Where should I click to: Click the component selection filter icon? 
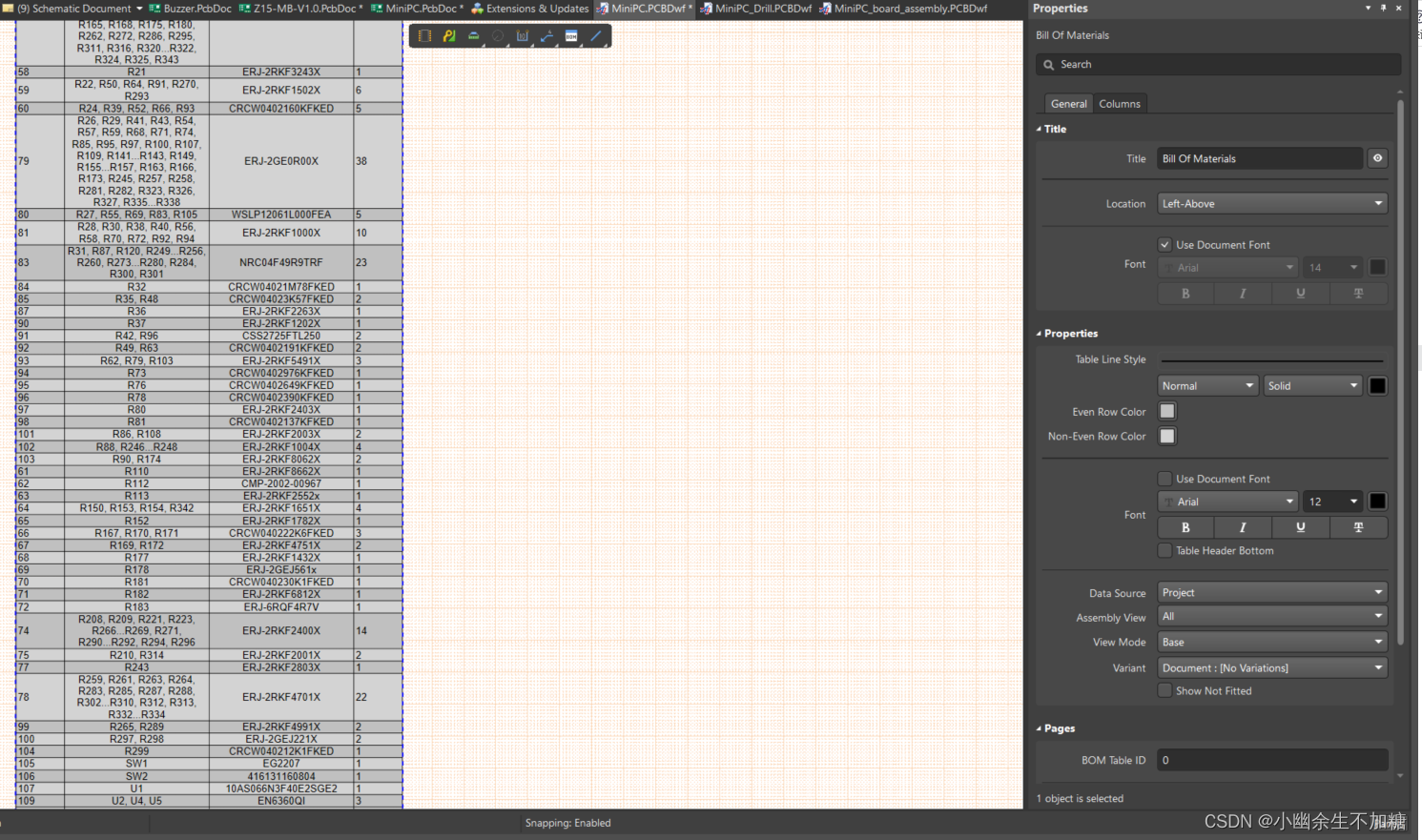pyautogui.click(x=424, y=36)
